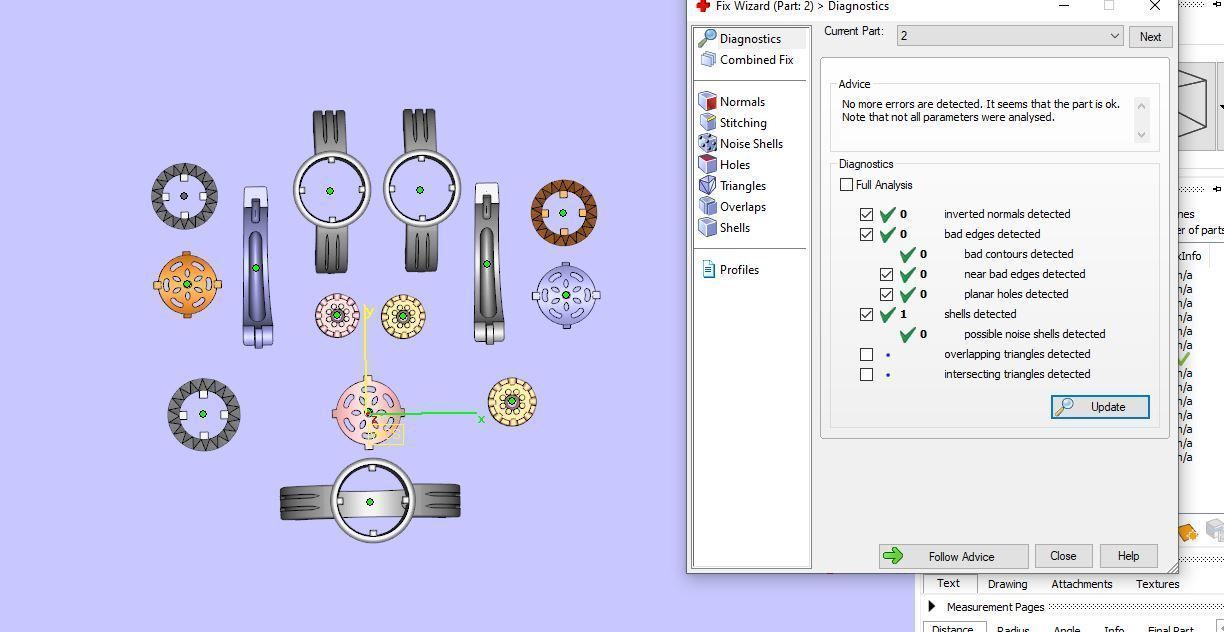Enable overlapping triangles detected checkbox
This screenshot has height=632, width=1224.
[866, 354]
